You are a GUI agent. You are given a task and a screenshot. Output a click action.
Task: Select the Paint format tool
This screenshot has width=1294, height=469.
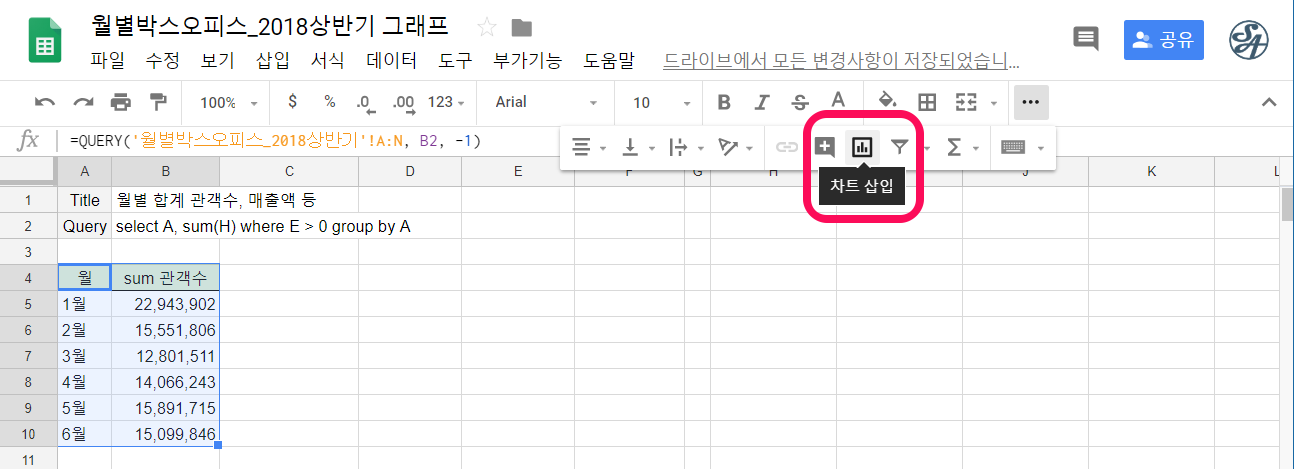tap(158, 102)
